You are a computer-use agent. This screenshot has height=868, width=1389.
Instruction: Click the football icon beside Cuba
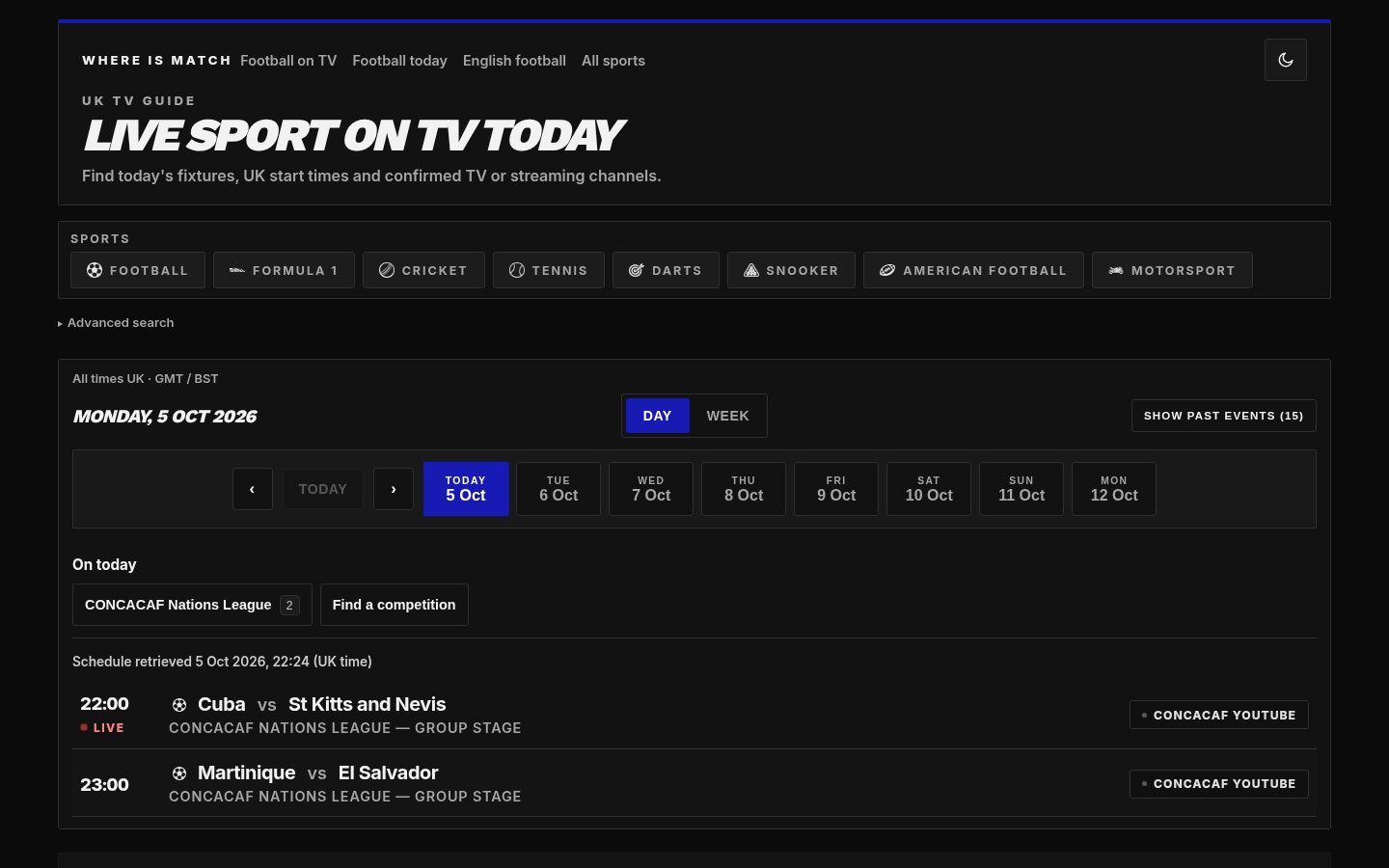point(178,705)
